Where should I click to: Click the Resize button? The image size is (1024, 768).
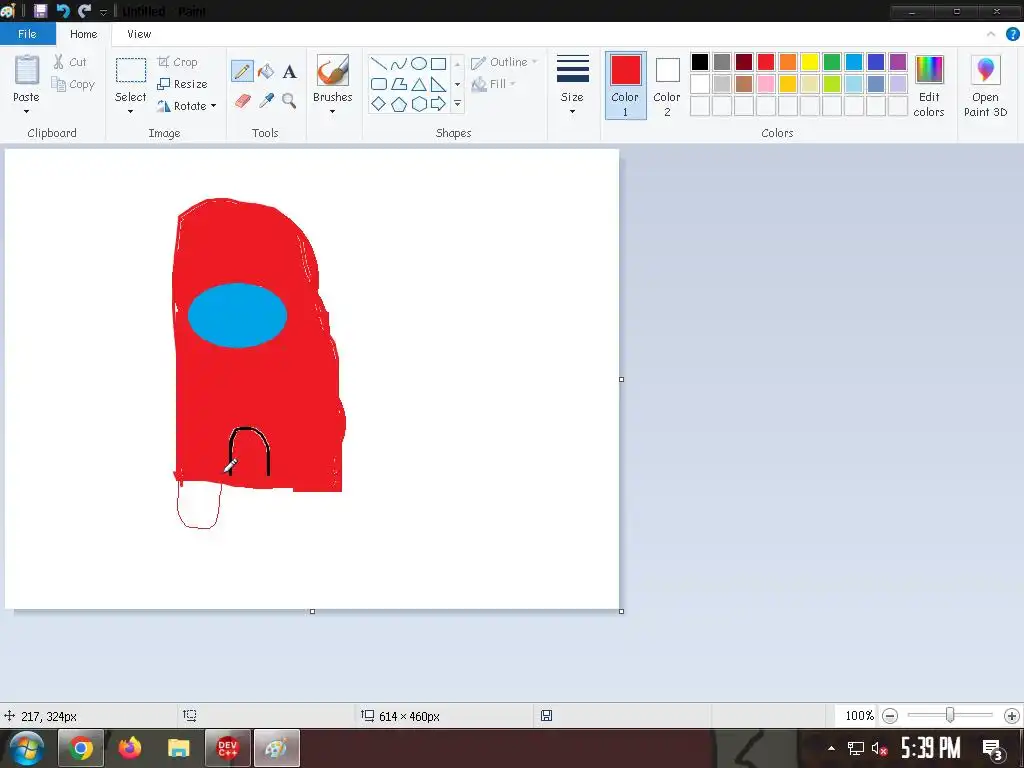click(183, 84)
